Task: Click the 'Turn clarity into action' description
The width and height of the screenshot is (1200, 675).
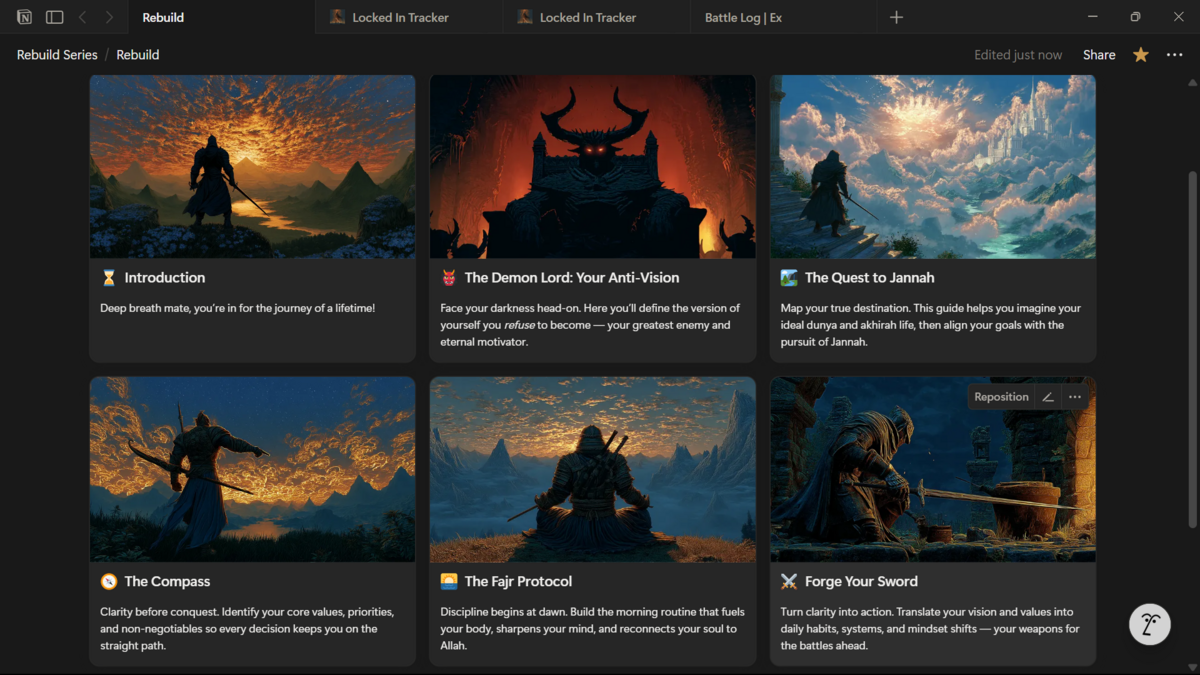Action: [x=930, y=628]
